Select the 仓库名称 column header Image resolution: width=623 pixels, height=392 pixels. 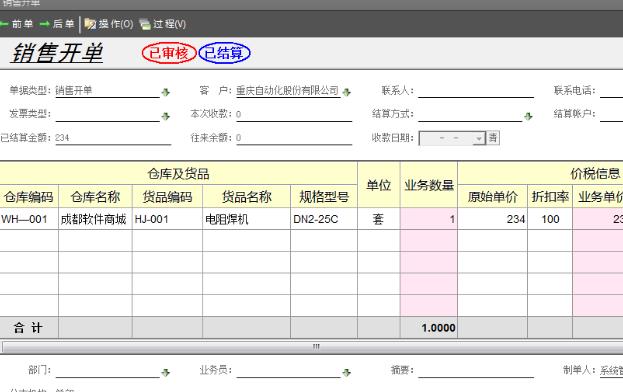95,197
